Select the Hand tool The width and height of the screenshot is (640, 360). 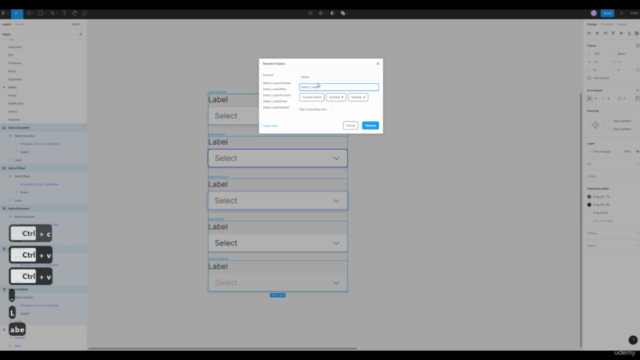click(74, 13)
